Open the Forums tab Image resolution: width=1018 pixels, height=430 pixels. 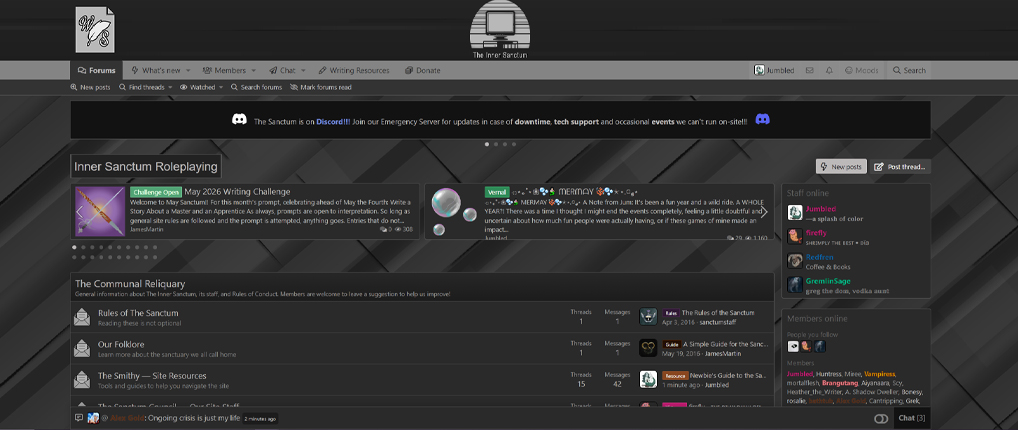point(96,70)
